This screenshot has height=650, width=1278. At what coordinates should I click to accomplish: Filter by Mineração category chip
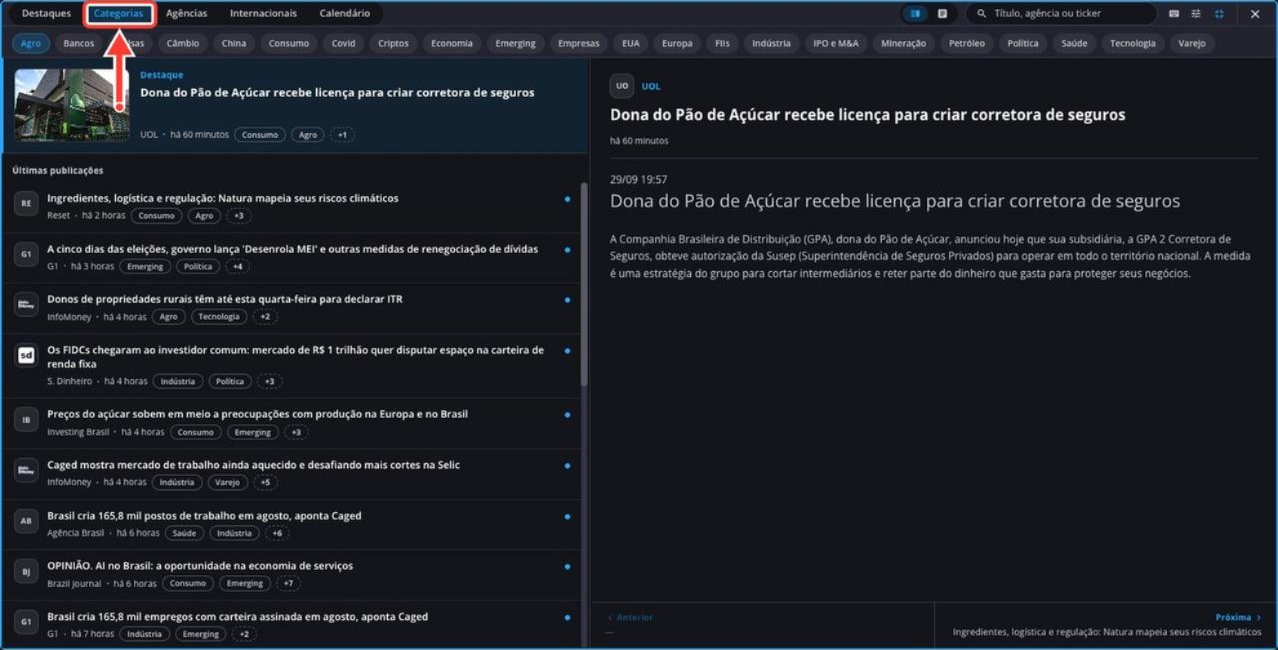[903, 43]
